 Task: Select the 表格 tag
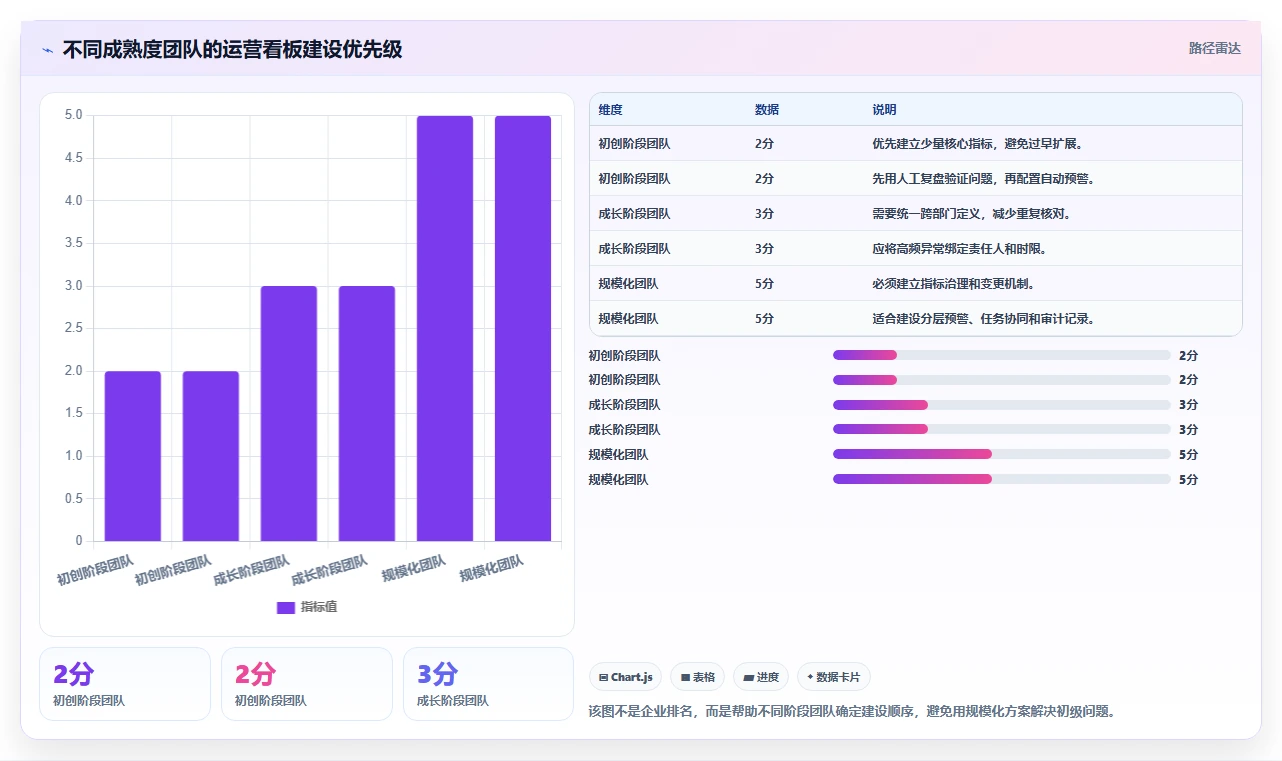697,677
